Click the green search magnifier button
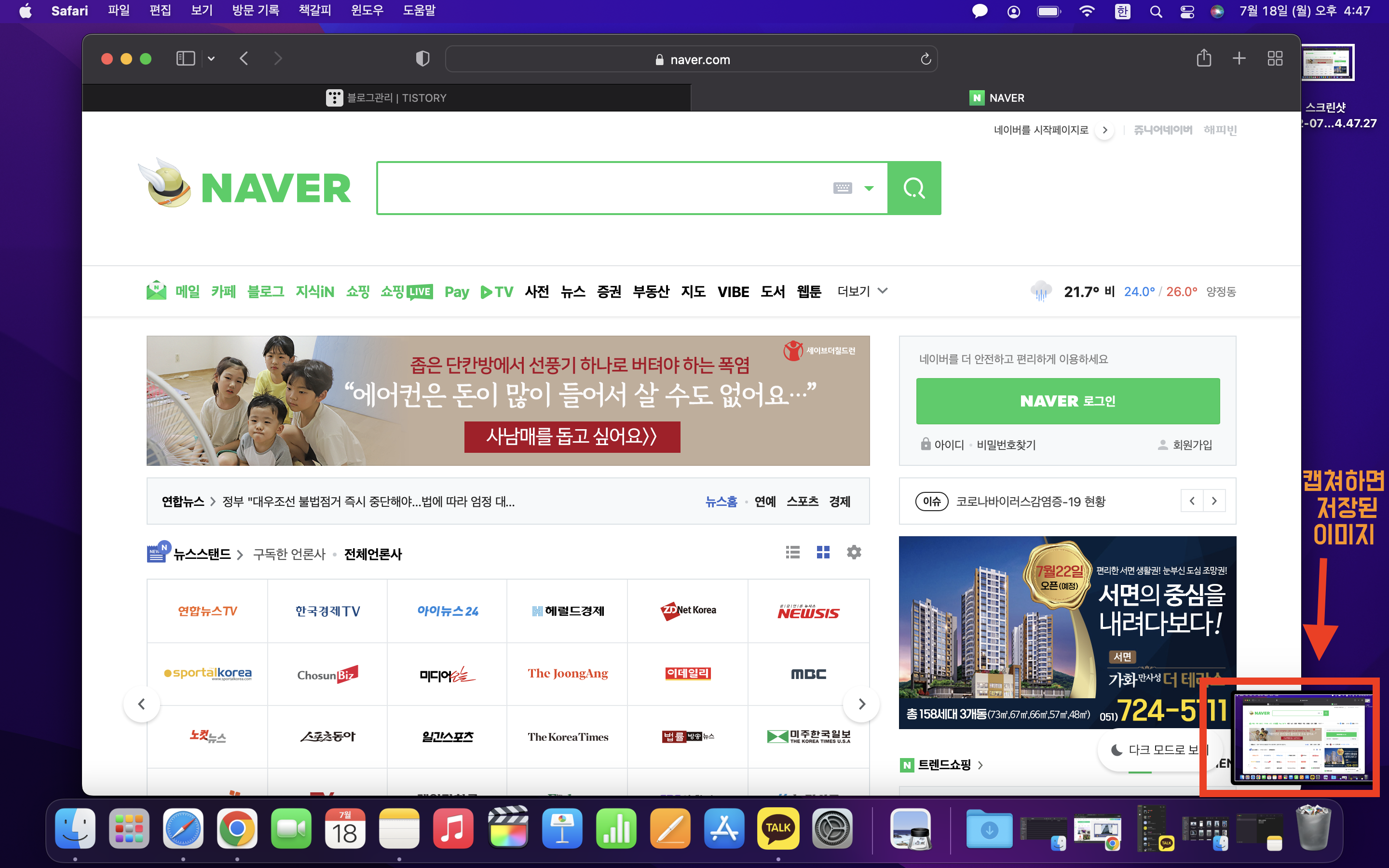 click(x=914, y=188)
